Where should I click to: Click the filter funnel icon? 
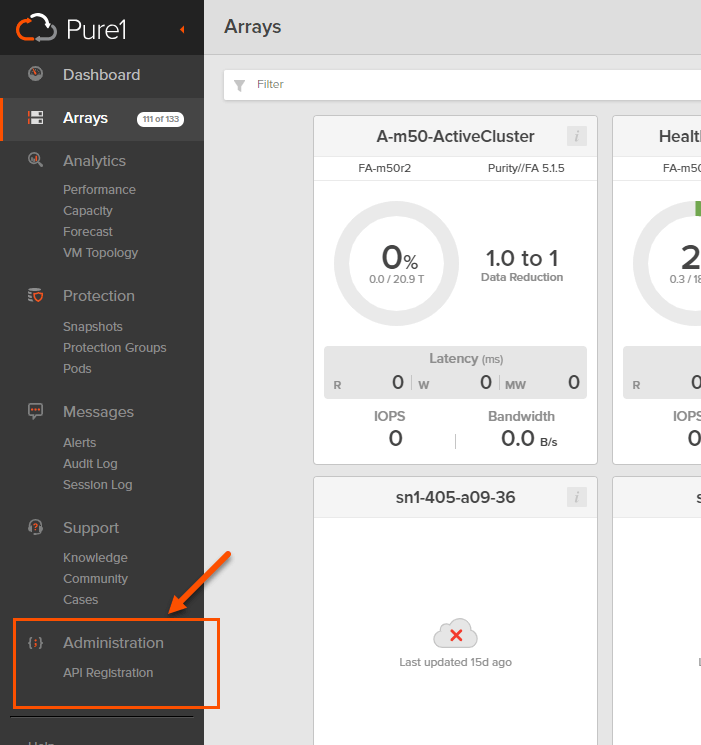240,85
